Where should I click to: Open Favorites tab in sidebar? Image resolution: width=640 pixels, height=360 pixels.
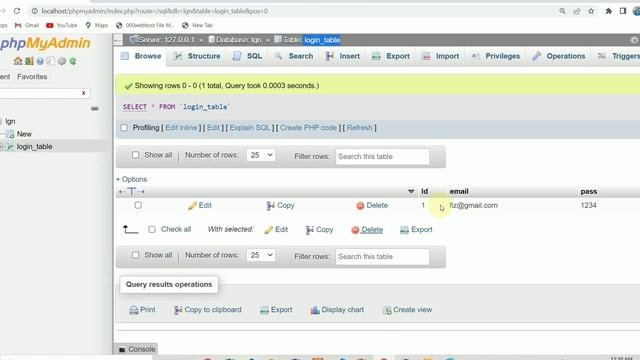(x=32, y=77)
